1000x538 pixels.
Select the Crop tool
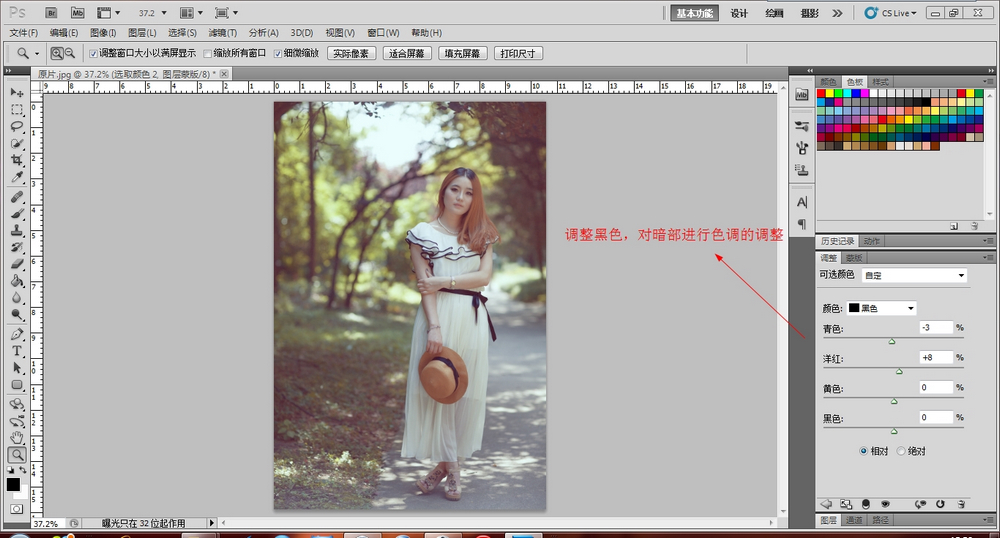[x=16, y=160]
